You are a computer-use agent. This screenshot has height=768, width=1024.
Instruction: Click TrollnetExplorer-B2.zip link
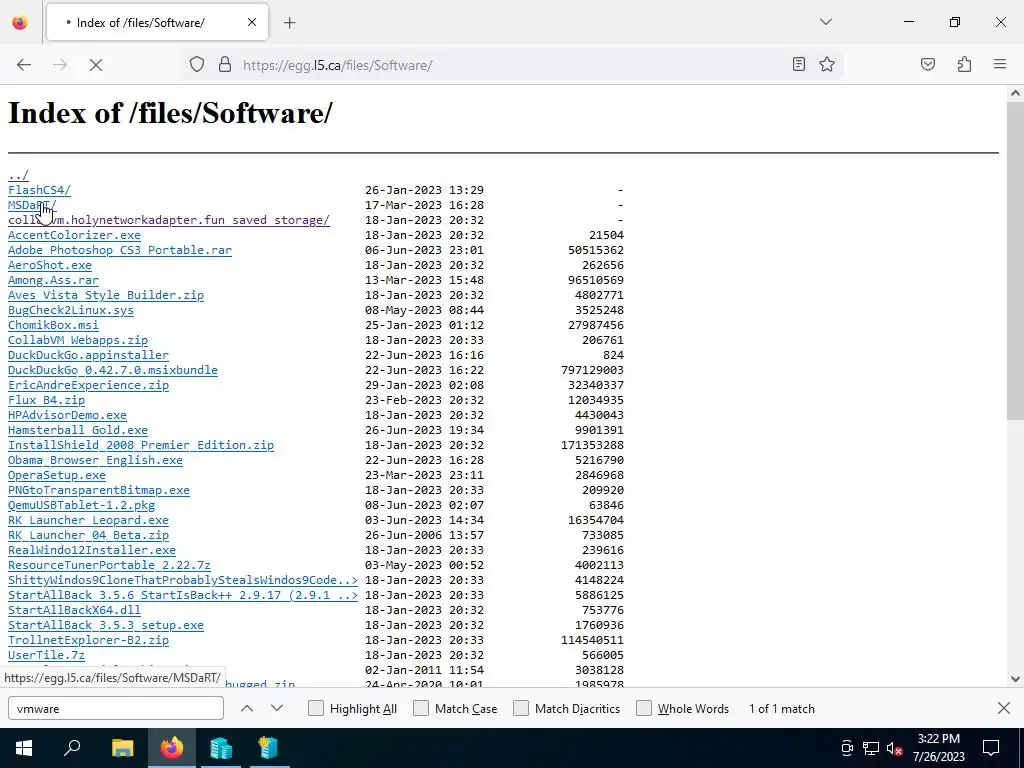pyautogui.click(x=88, y=641)
